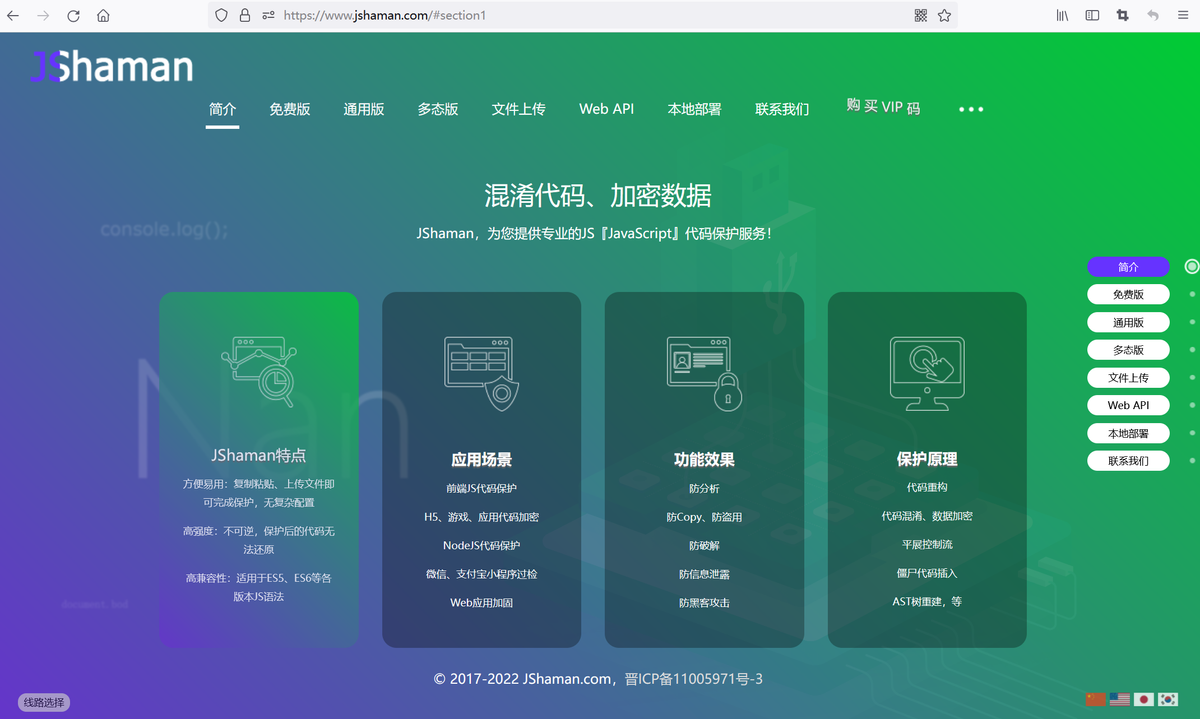
Task: Open the three-dots more menu in navigation
Action: [x=971, y=109]
